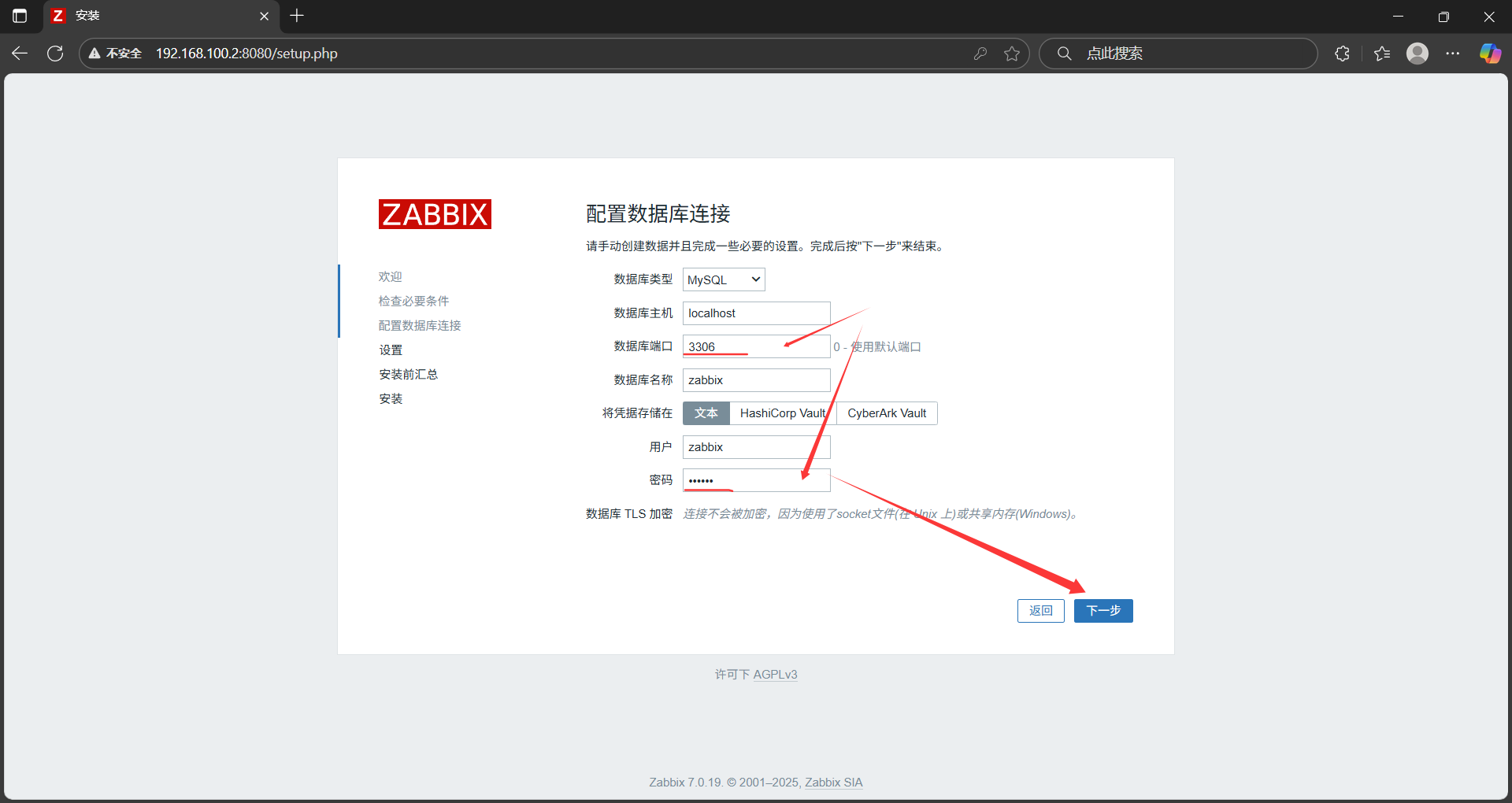Select the 设置 sidebar step
This screenshot has height=803, width=1512.
391,350
